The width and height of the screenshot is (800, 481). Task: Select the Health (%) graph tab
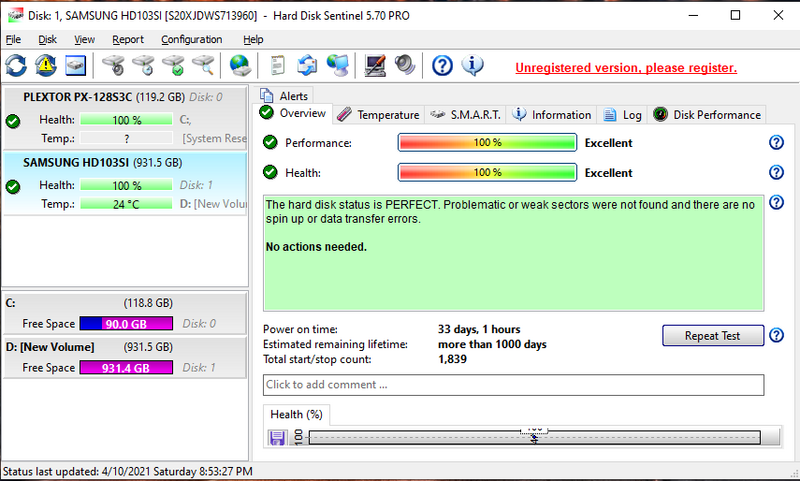[x=296, y=414]
